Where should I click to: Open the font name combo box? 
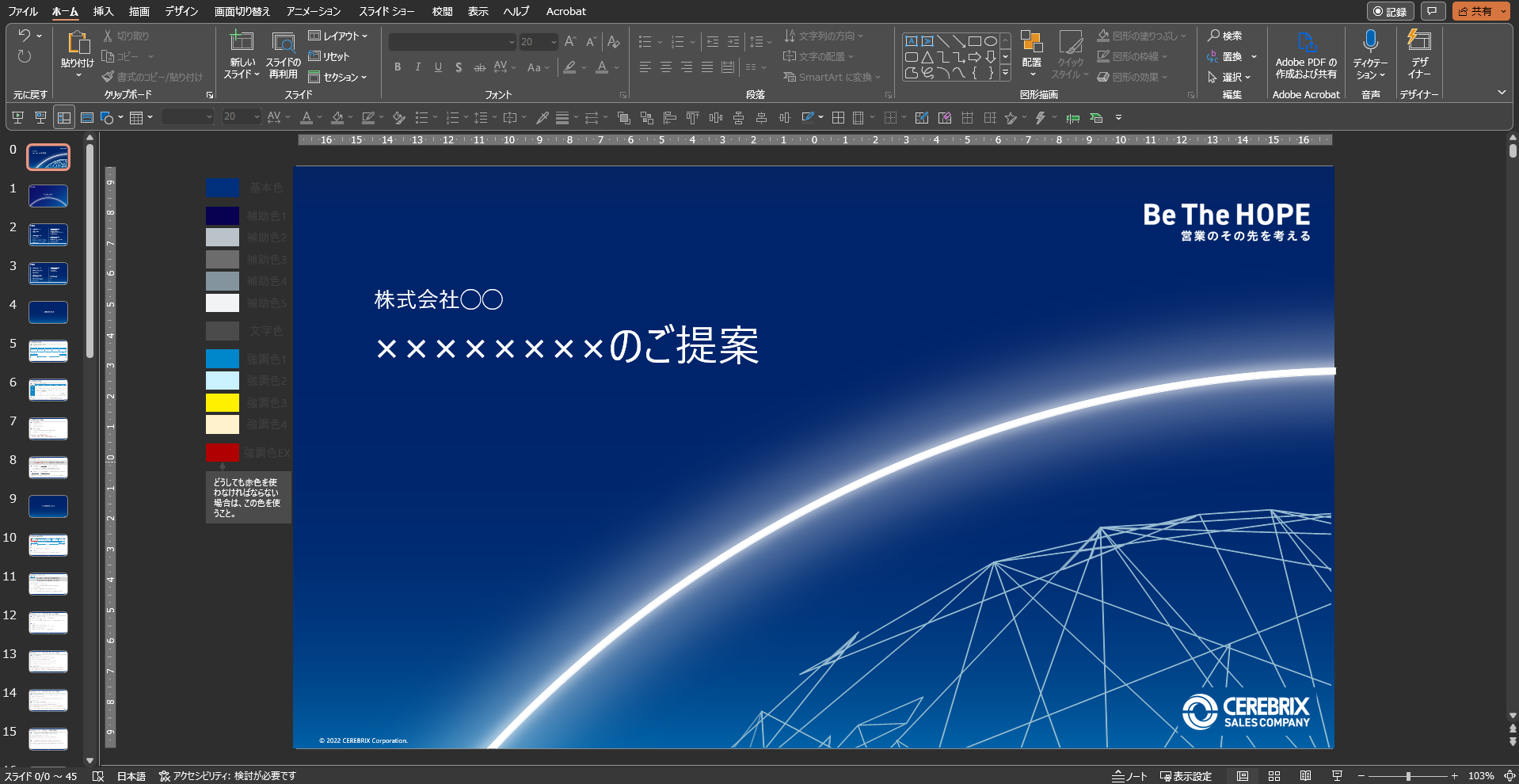452,42
